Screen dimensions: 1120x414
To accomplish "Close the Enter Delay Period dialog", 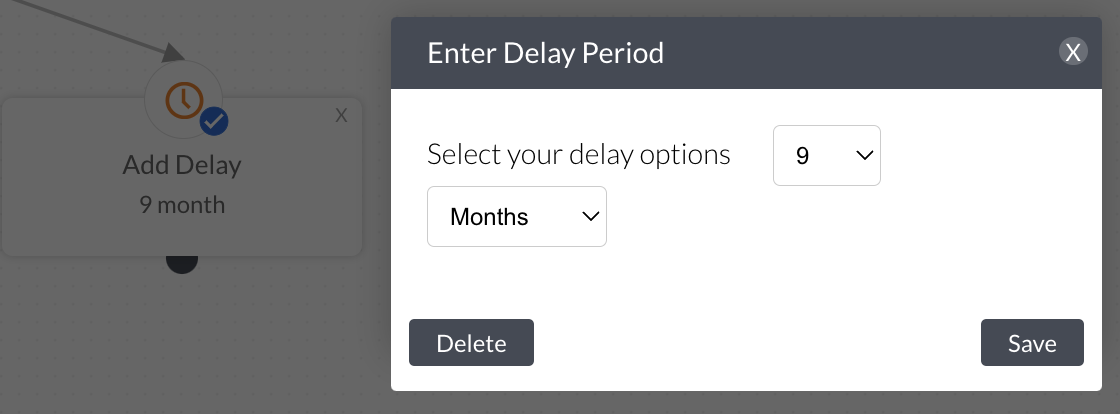I will click(1073, 53).
